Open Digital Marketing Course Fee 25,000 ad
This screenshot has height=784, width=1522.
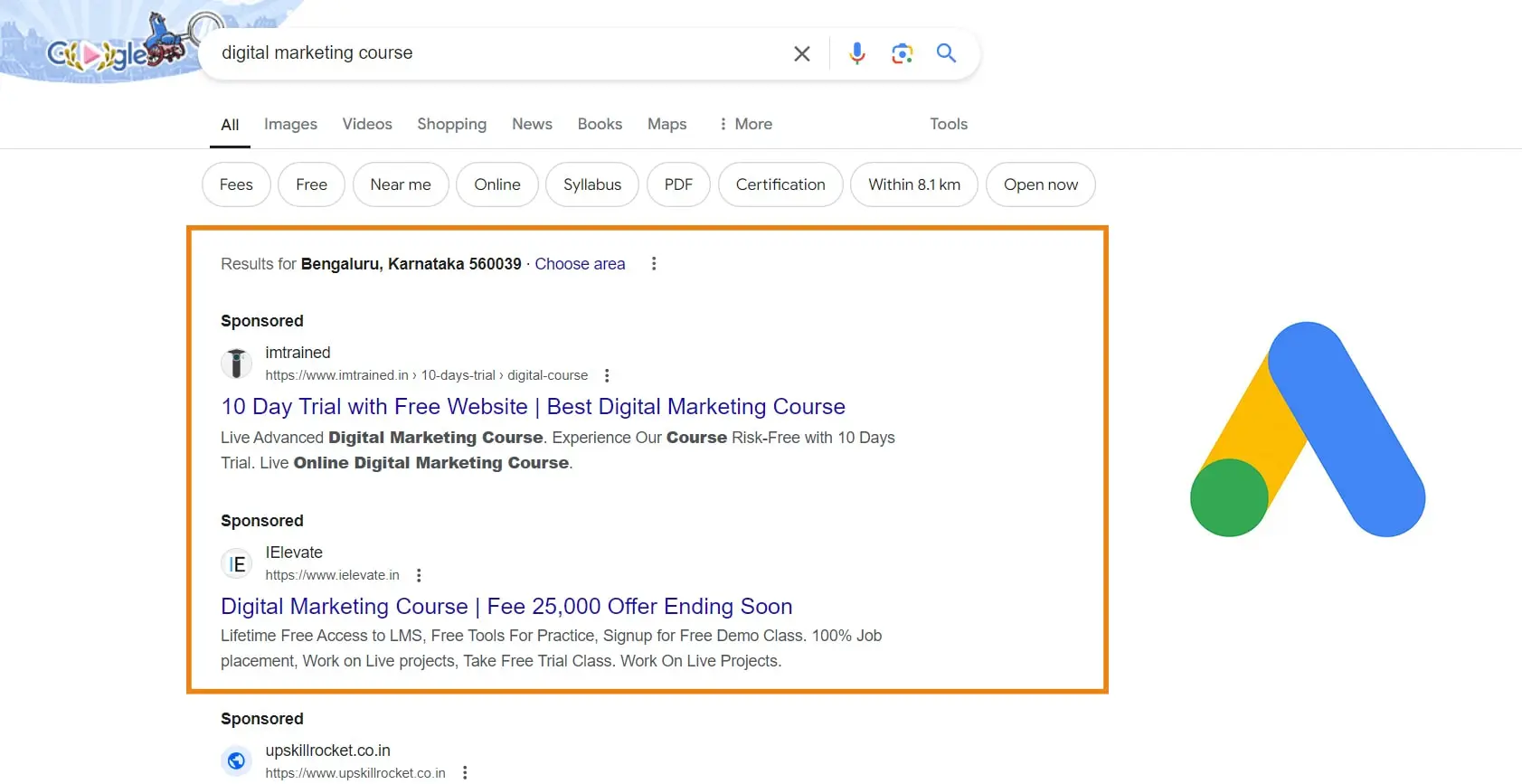[506, 607]
